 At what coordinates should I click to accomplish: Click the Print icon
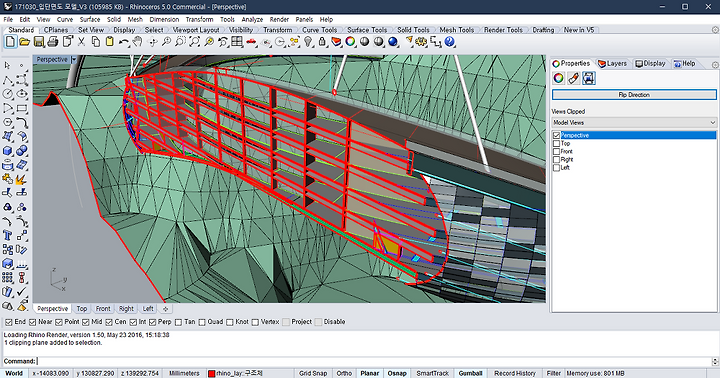pos(53,42)
